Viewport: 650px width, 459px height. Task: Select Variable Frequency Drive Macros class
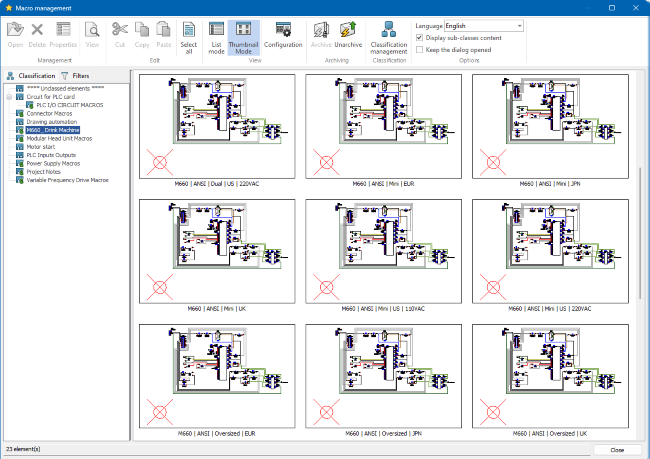tap(67, 180)
